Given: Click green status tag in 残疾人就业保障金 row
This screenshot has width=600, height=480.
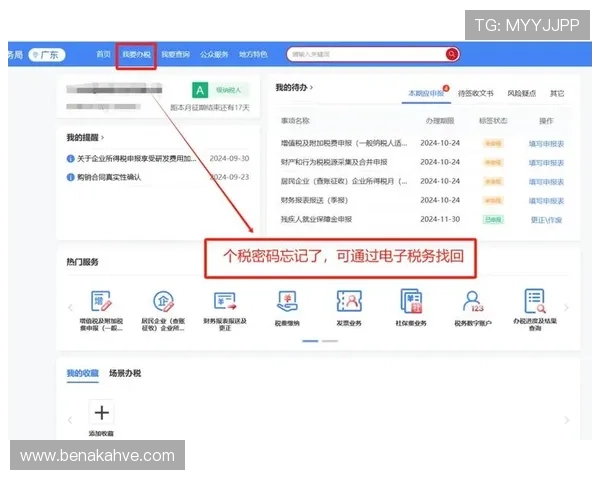Looking at the screenshot, I should [x=493, y=220].
